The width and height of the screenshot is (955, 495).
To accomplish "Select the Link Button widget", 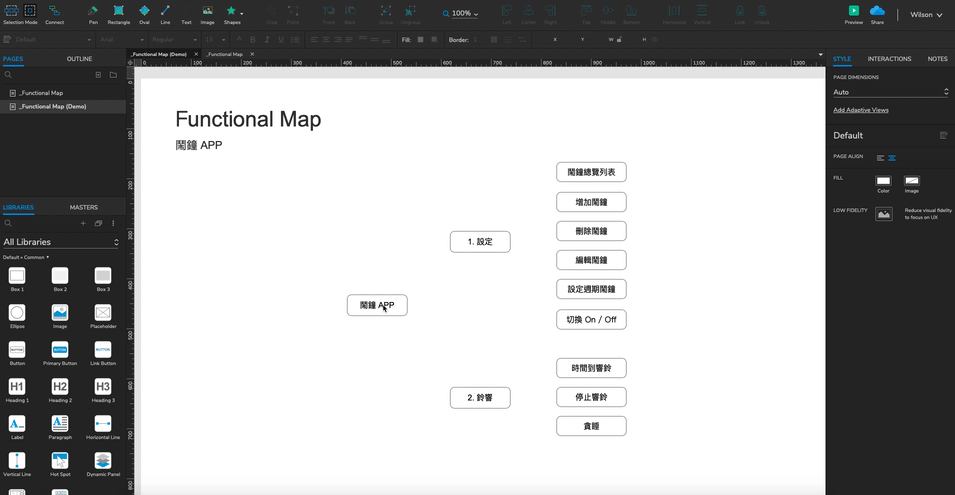I will coord(103,353).
